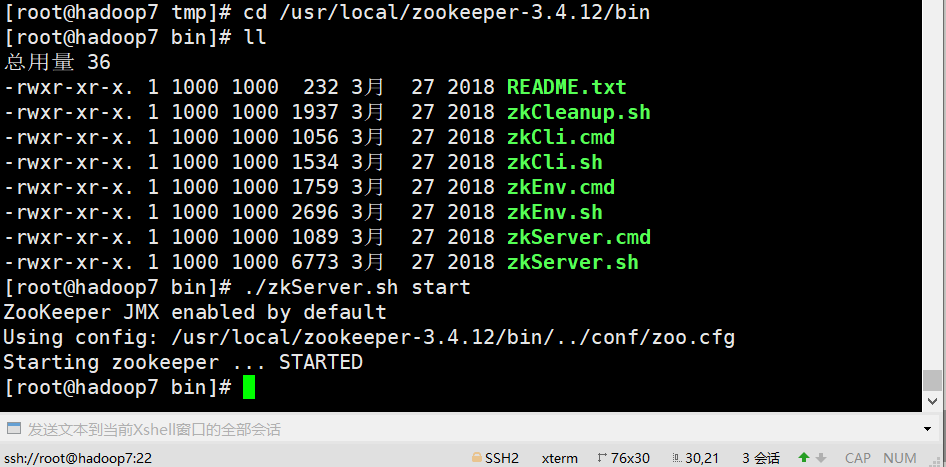Click the file size value 1937
Image resolution: width=946 pixels, height=467 pixels.
(x=314, y=112)
